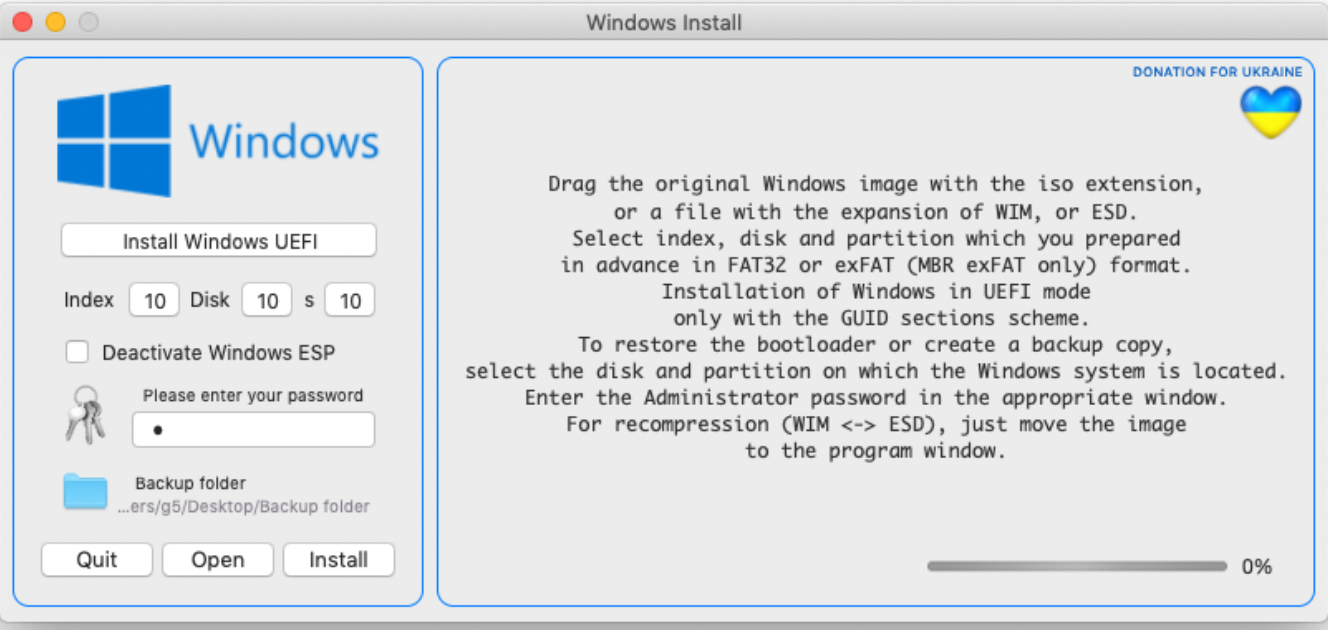The width and height of the screenshot is (1328, 630).
Task: Click the 'Windows Install' window title
Action: (664, 22)
